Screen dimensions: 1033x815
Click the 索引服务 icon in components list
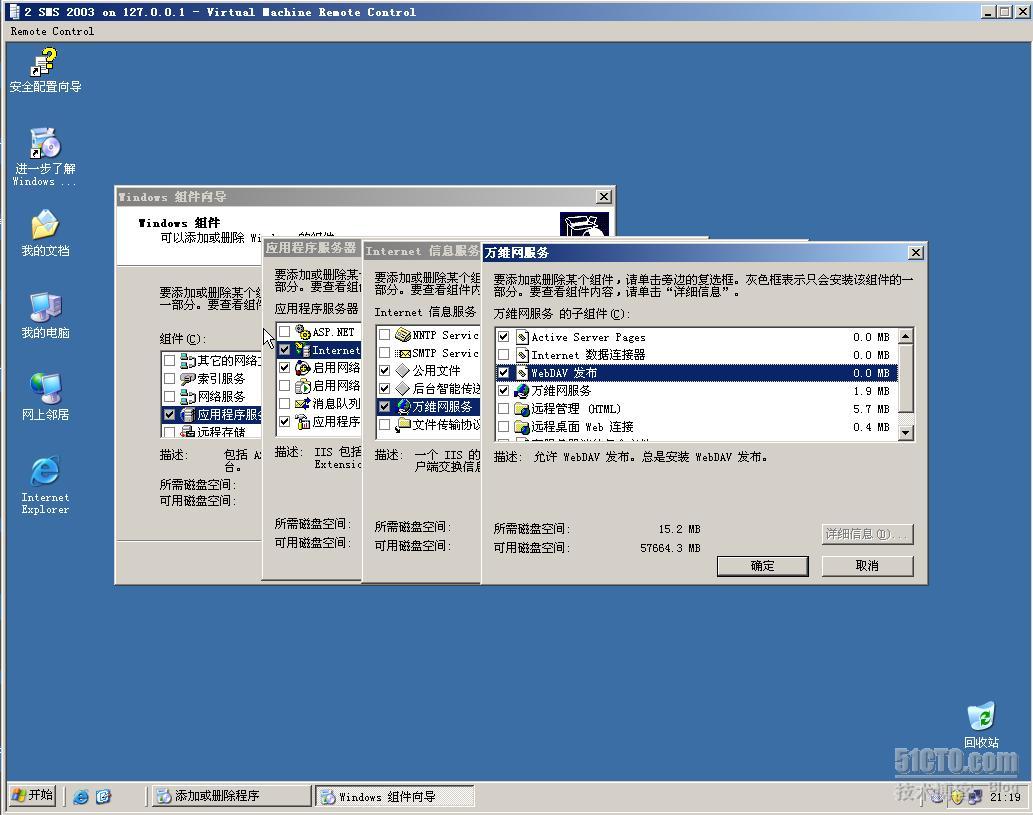point(188,379)
